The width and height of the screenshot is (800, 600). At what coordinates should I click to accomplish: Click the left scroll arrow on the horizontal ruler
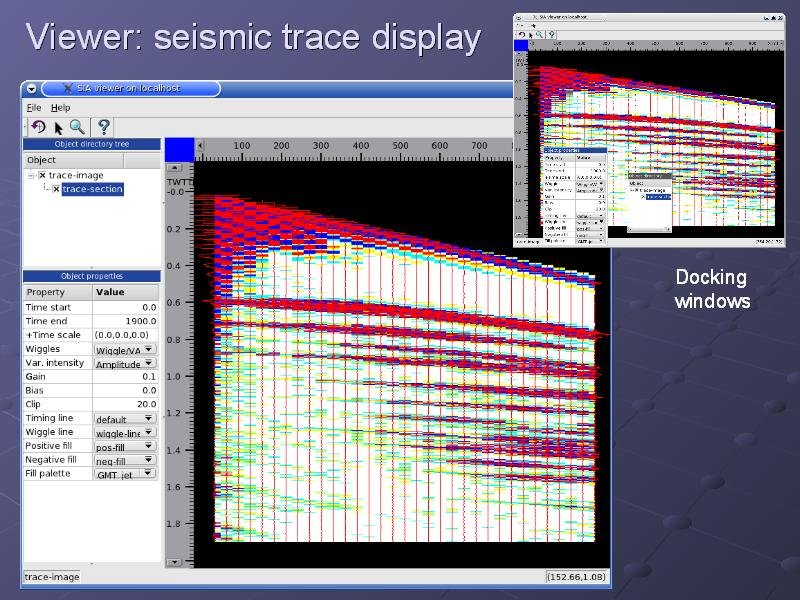point(200,146)
